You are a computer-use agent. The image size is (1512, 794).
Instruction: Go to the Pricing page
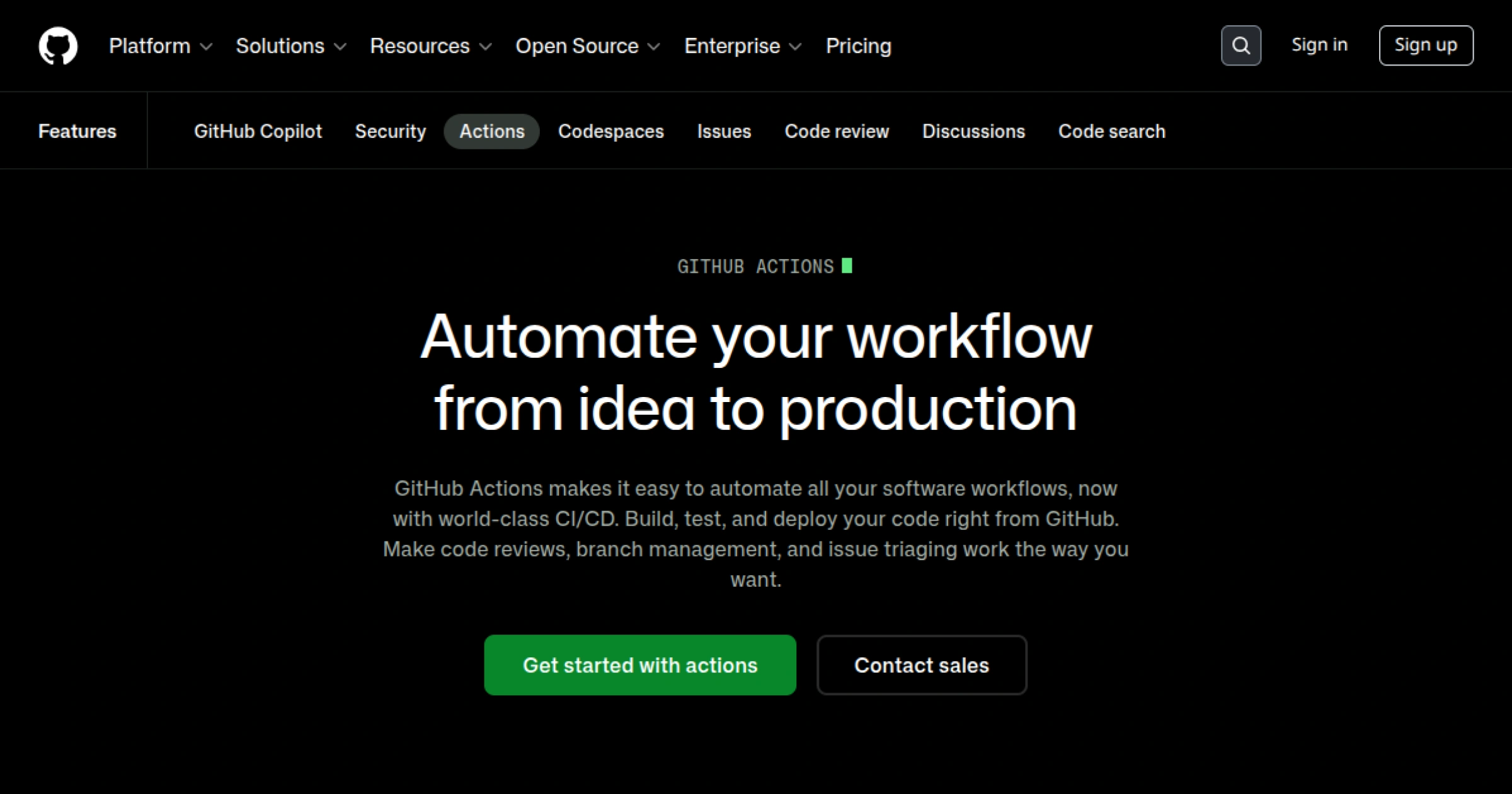(858, 46)
